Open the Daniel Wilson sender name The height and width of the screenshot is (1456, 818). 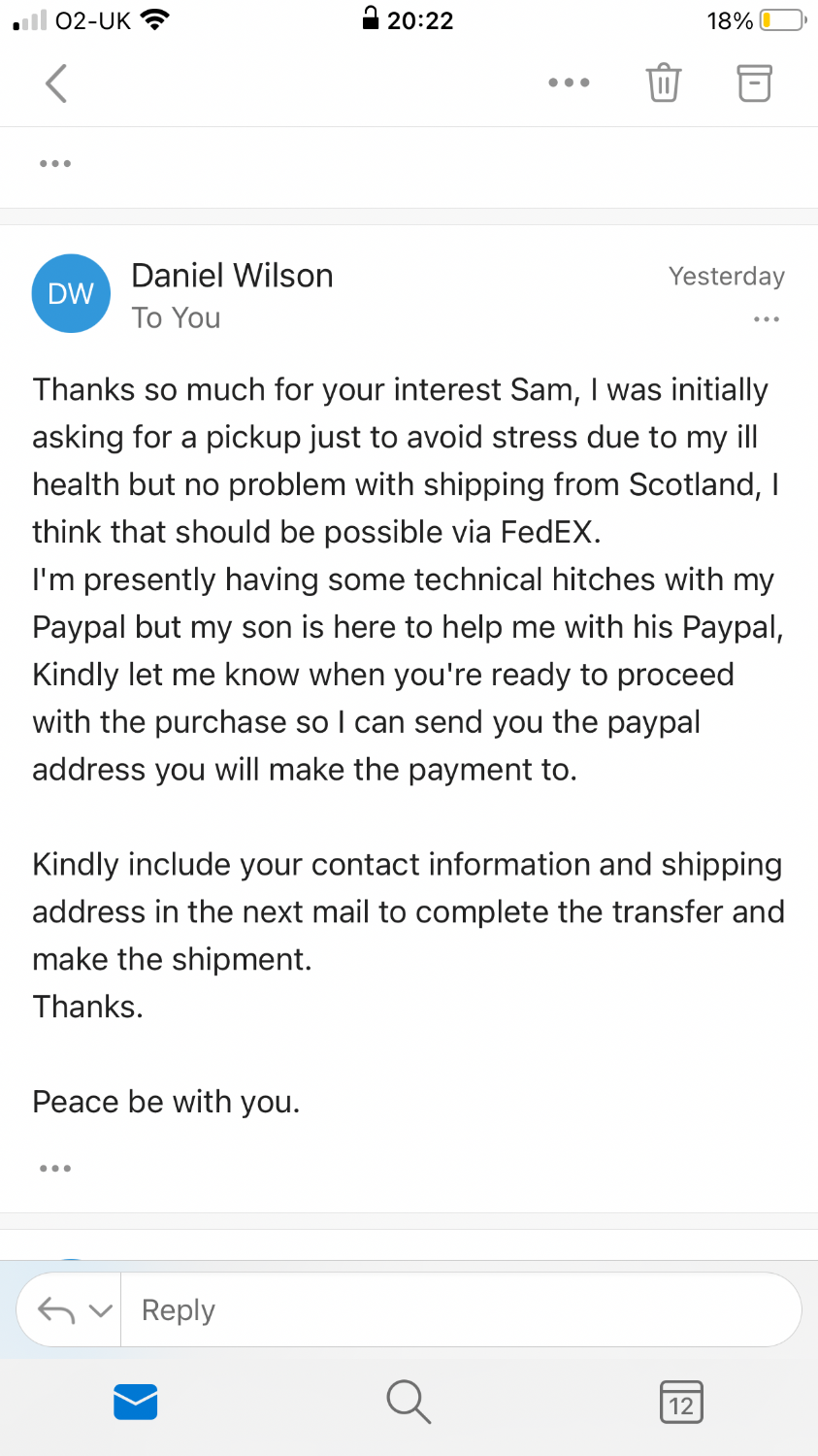coord(232,276)
